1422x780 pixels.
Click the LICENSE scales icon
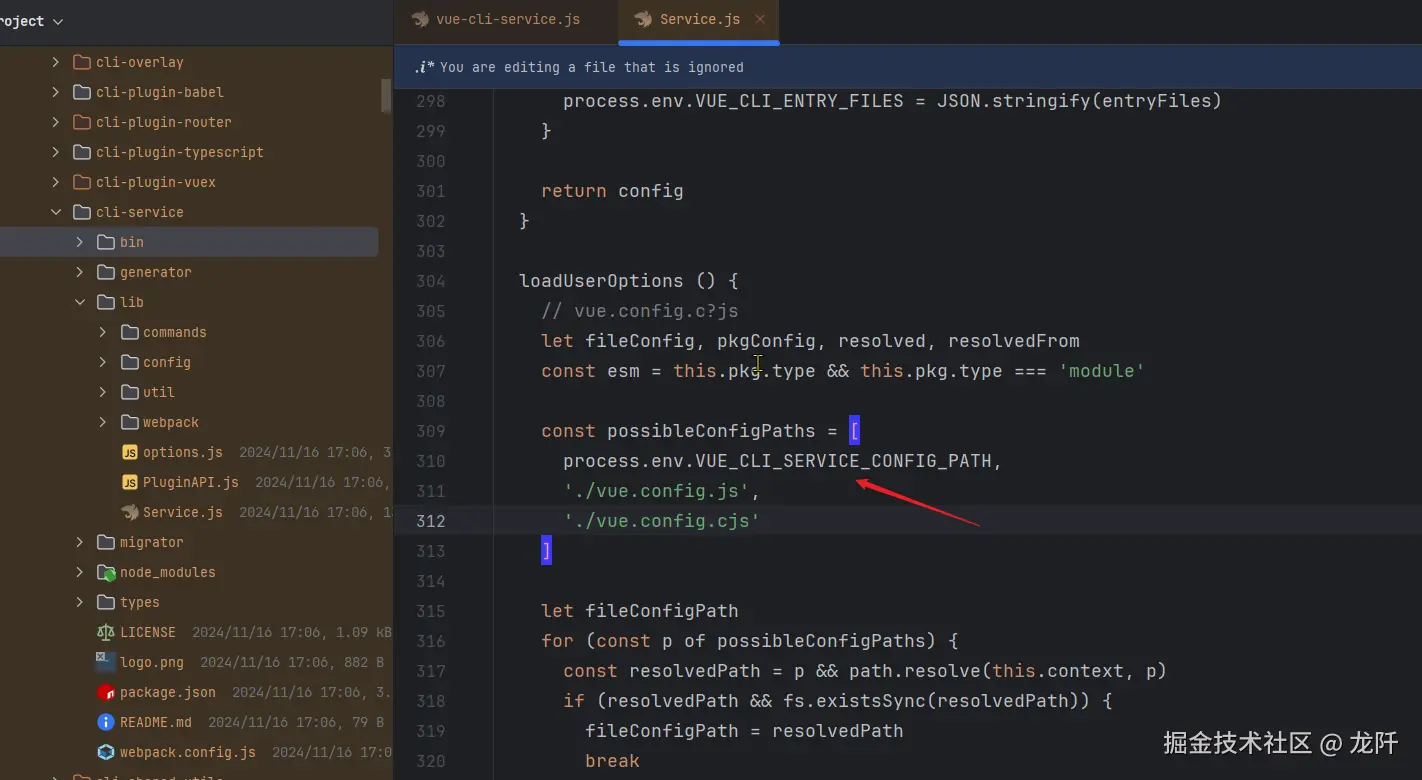pos(106,632)
